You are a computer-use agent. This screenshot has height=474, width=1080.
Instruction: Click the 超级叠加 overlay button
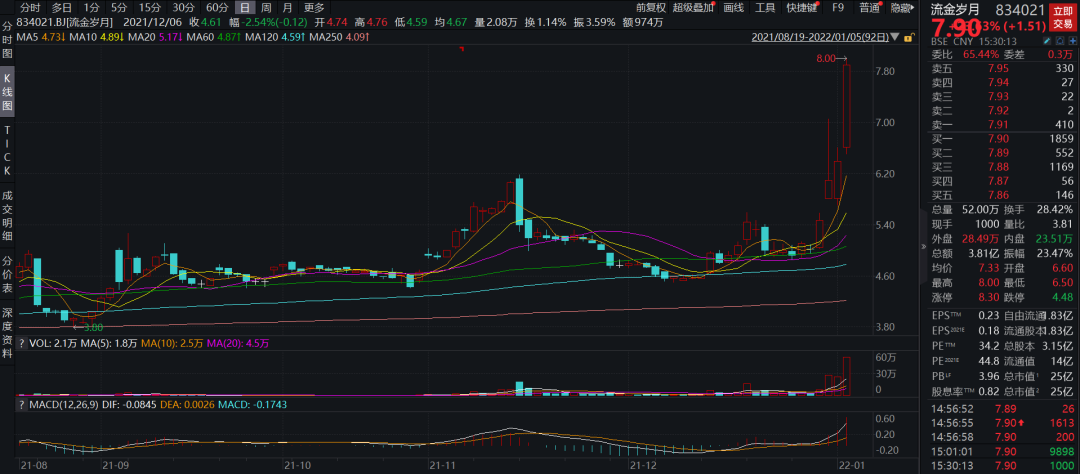click(693, 7)
